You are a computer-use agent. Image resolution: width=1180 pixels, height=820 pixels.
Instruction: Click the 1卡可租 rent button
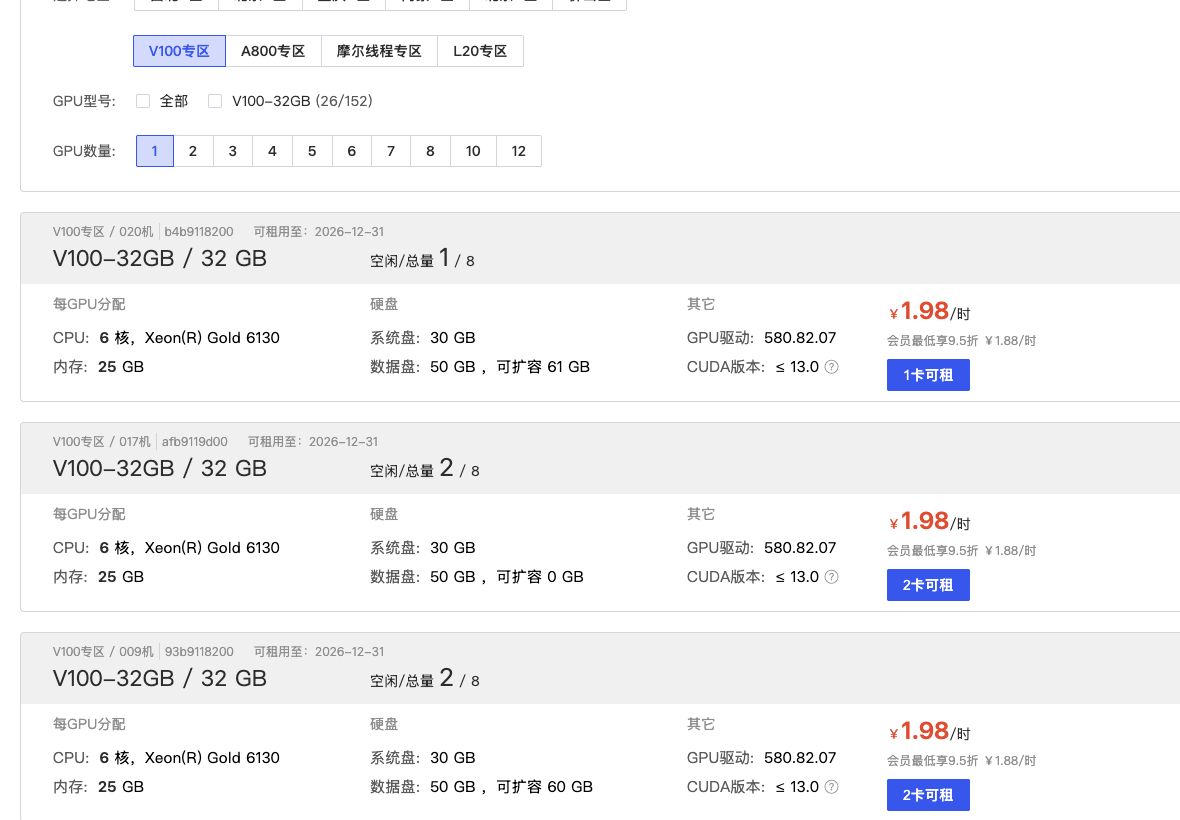(928, 375)
